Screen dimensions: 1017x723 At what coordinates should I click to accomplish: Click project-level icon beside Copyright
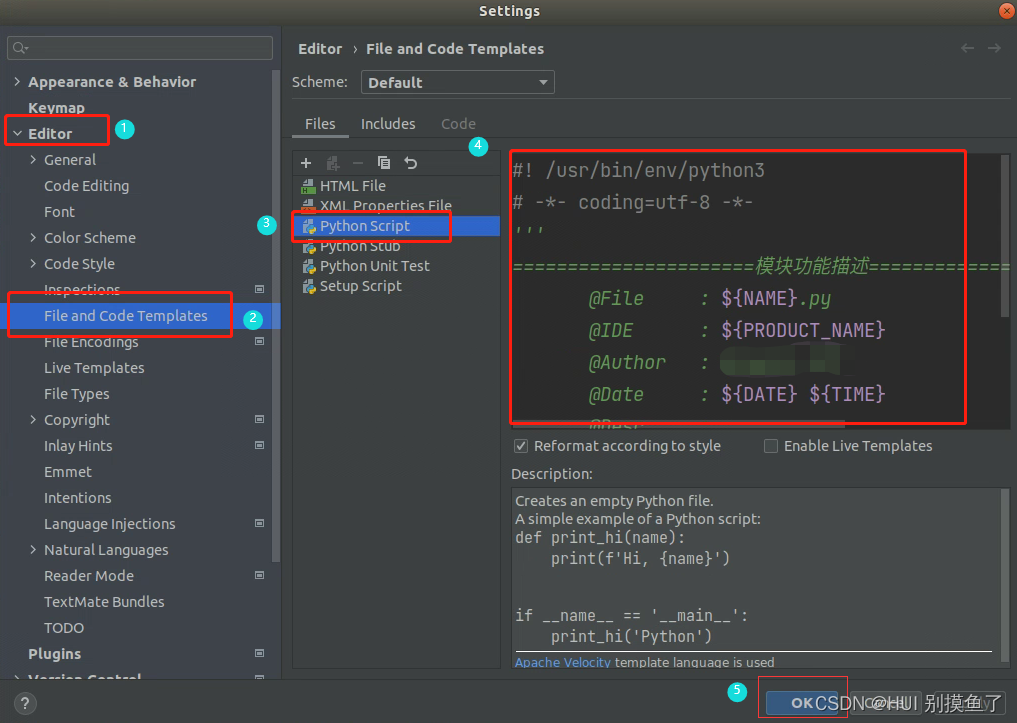click(x=259, y=420)
